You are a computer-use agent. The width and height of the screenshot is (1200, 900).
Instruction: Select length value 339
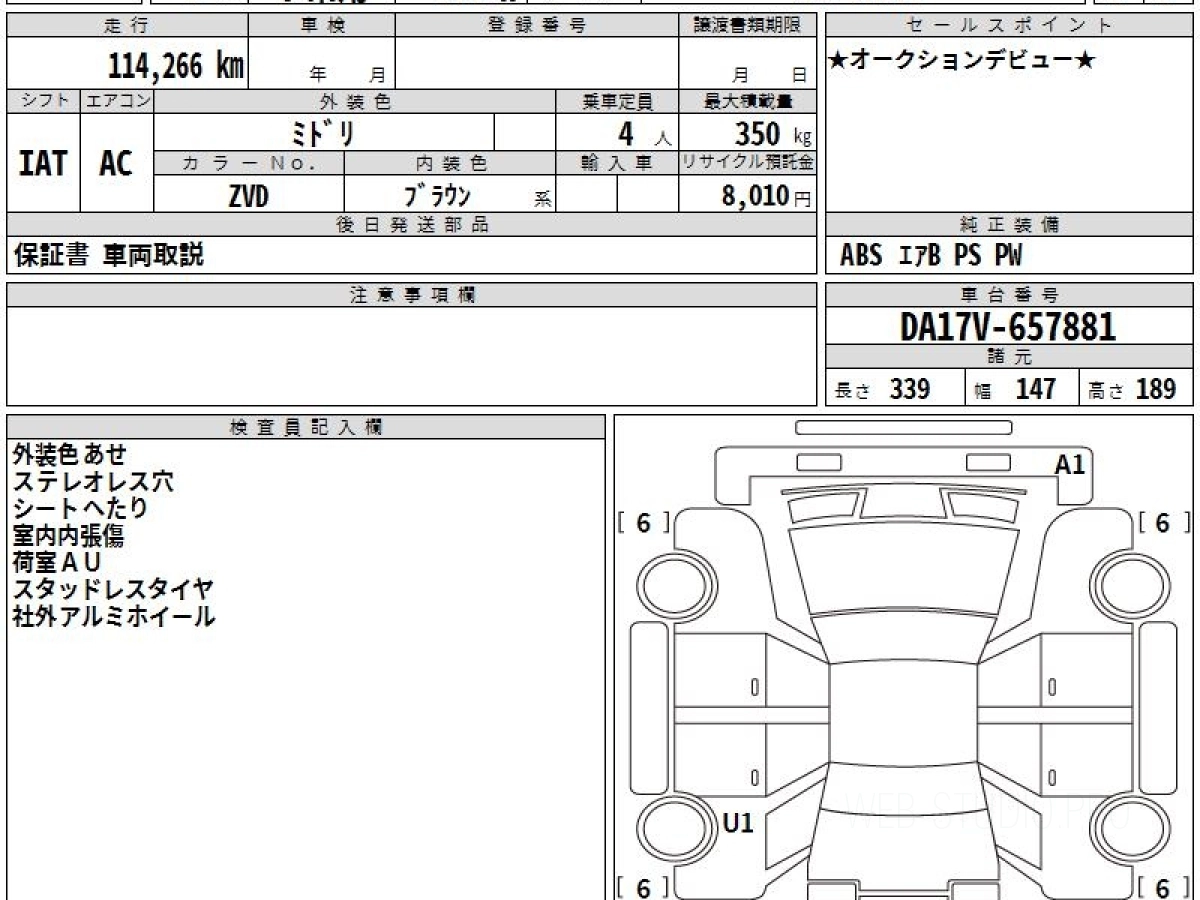click(910, 389)
